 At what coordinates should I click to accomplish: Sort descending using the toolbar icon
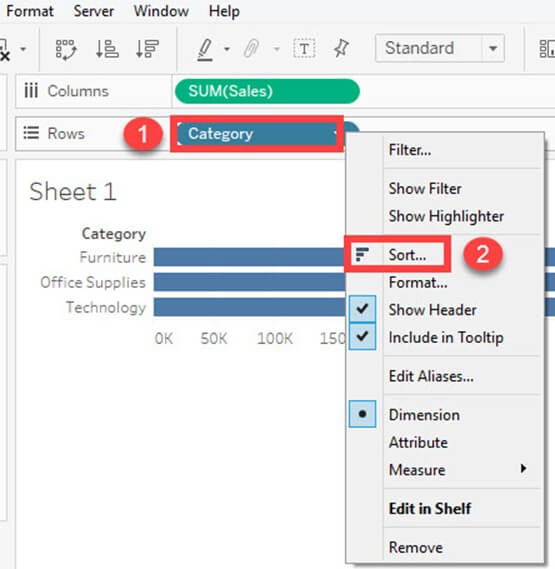[147, 49]
